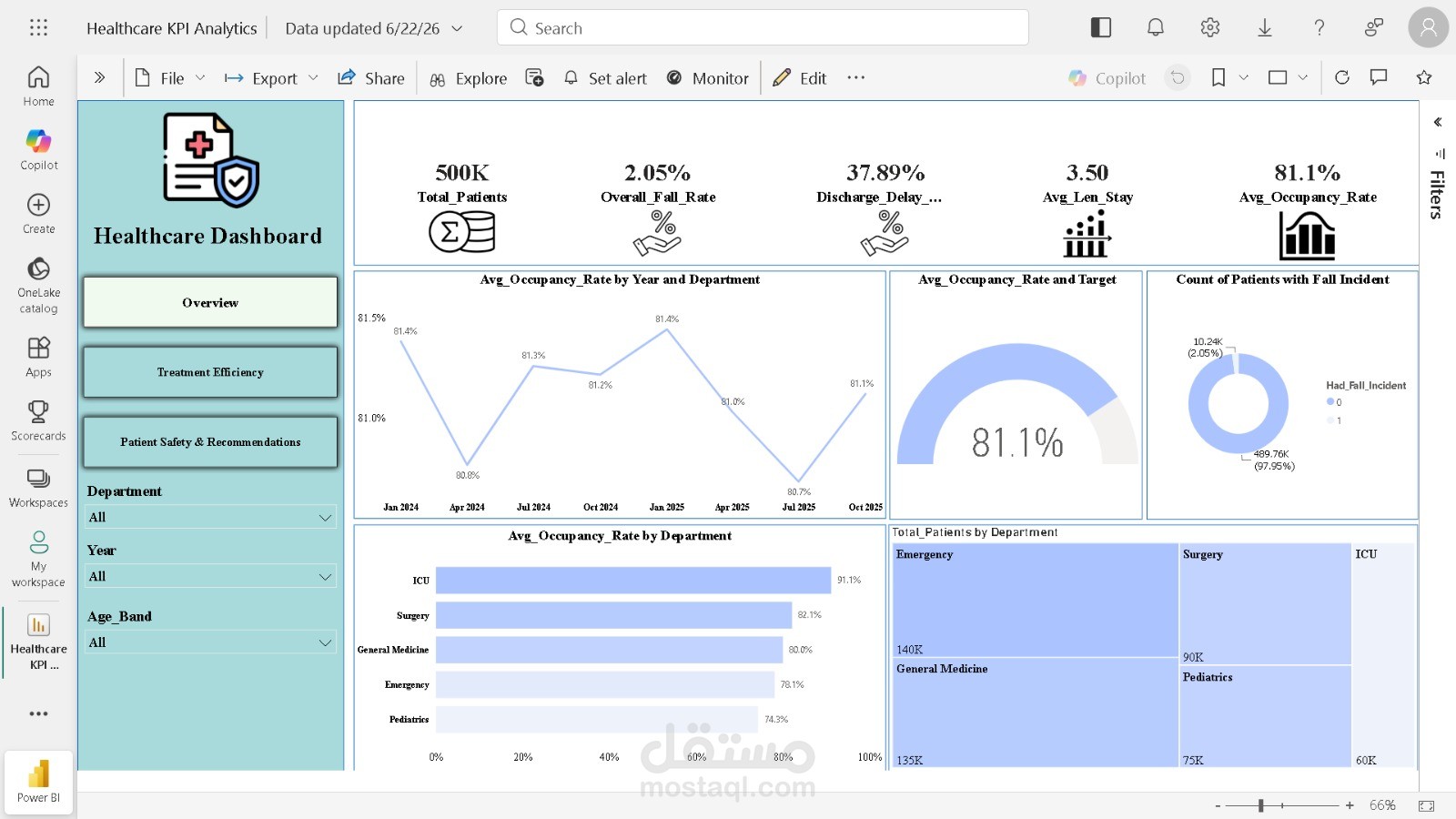
Task: Open Workspaces in the sidebar
Action: [38, 488]
